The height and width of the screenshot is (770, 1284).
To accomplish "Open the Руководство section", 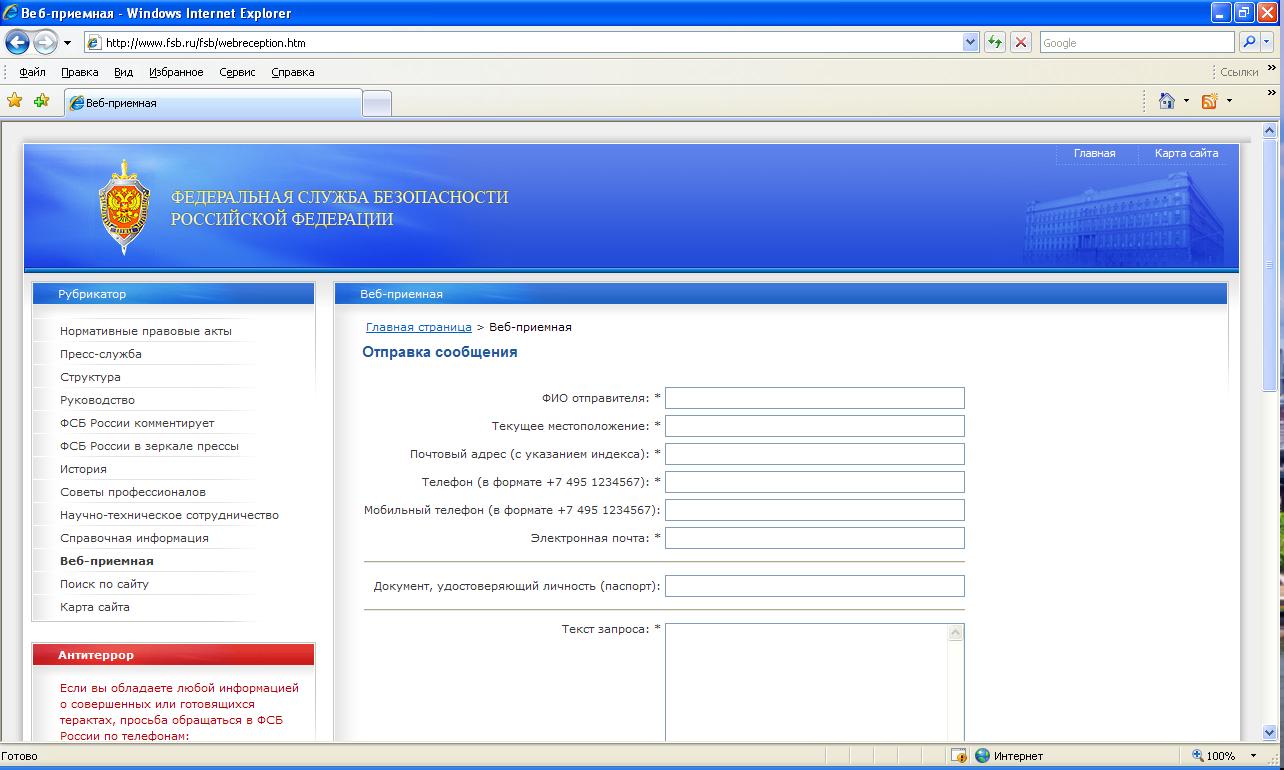I will tap(97, 400).
